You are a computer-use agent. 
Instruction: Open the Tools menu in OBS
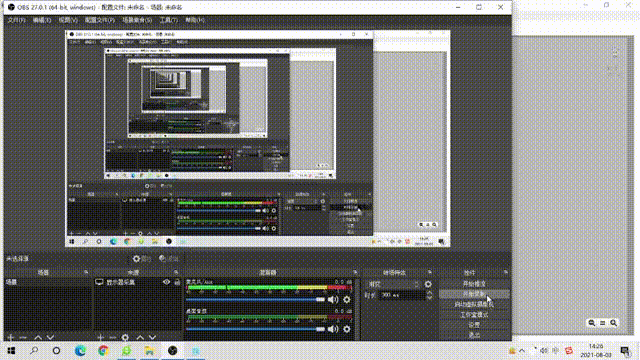[168, 20]
